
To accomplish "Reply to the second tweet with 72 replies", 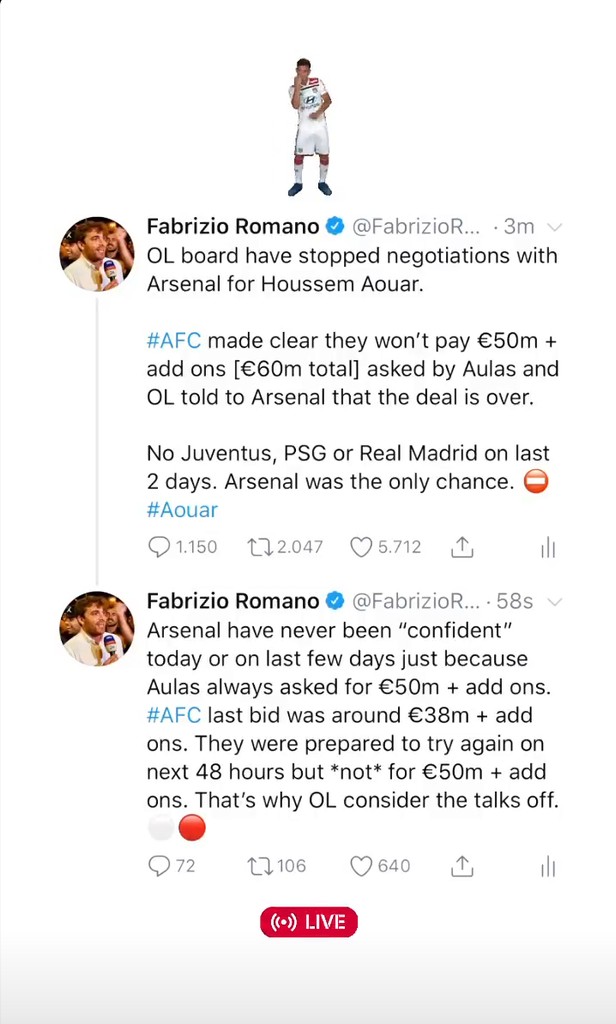I will click(159, 866).
